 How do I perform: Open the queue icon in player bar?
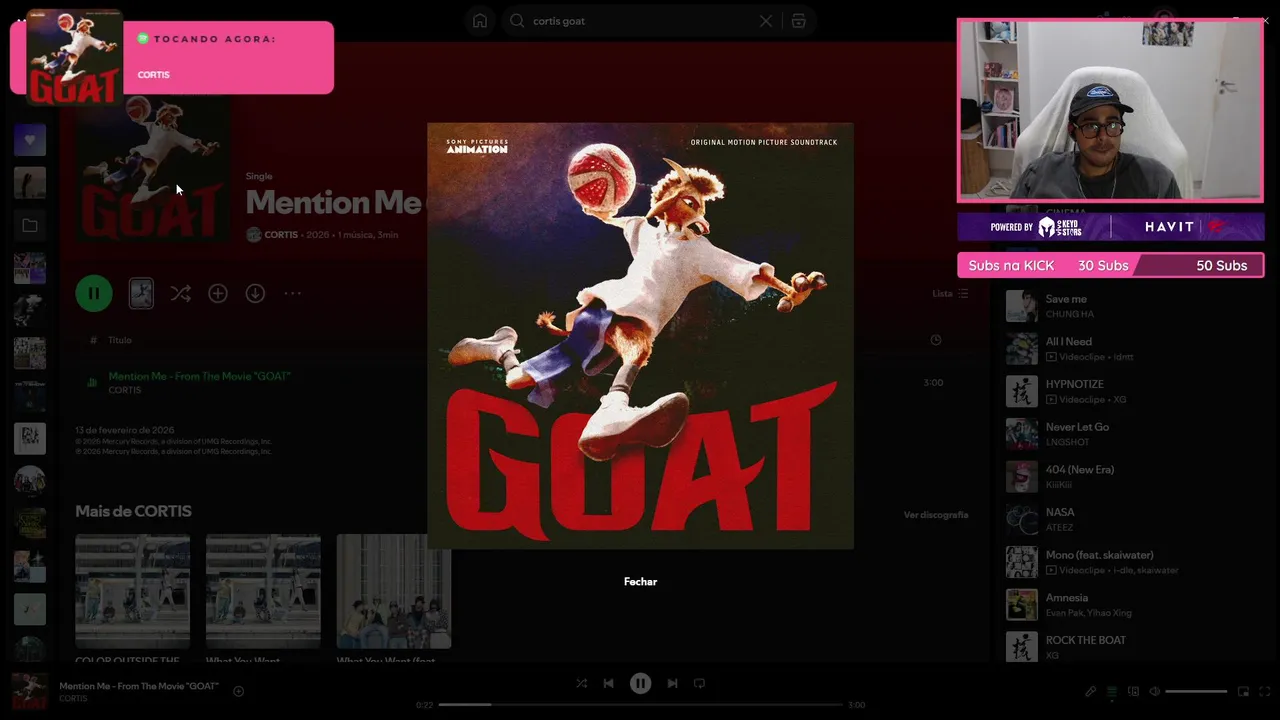point(1112,691)
